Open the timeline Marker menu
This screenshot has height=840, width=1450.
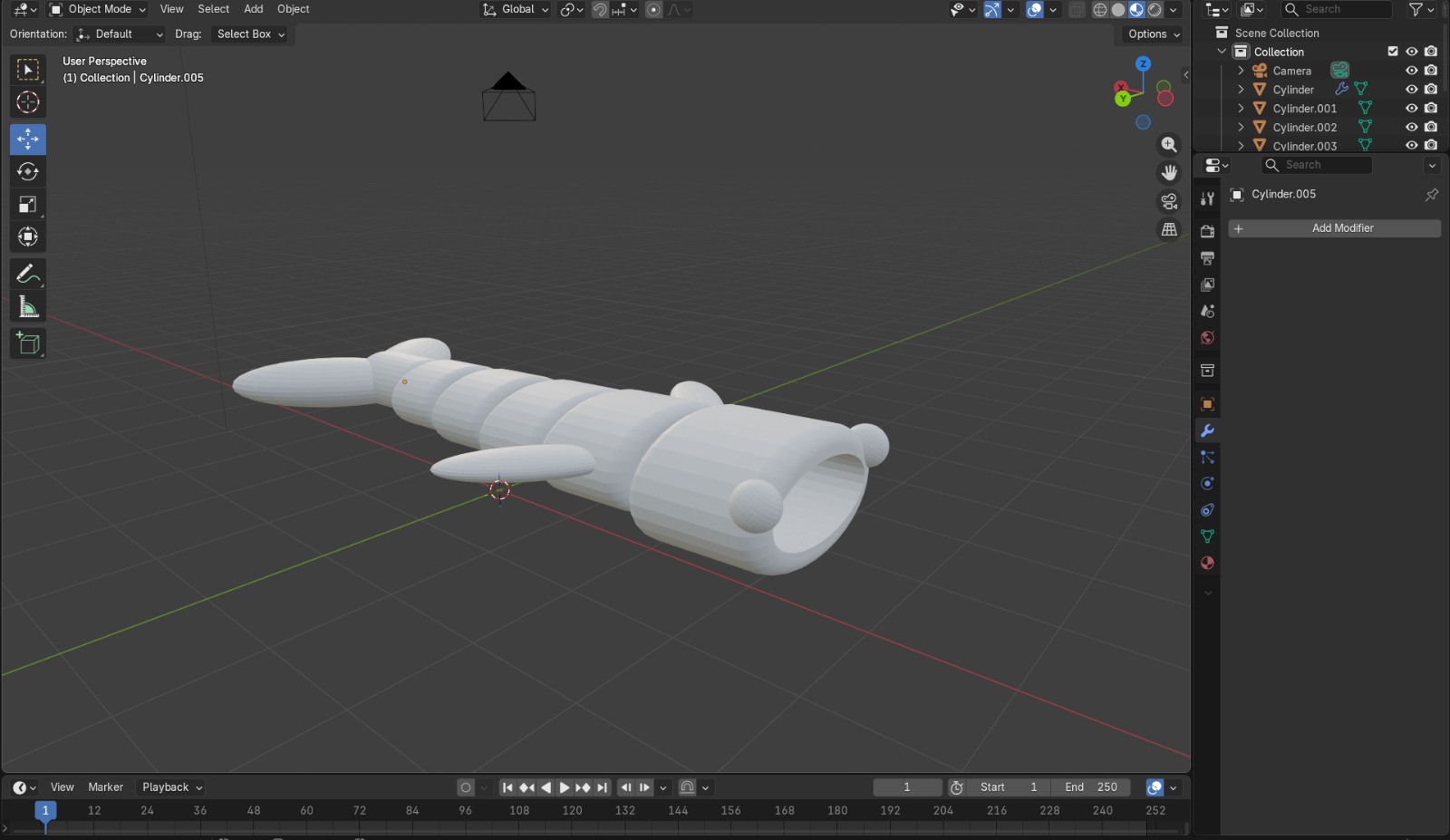click(x=105, y=787)
